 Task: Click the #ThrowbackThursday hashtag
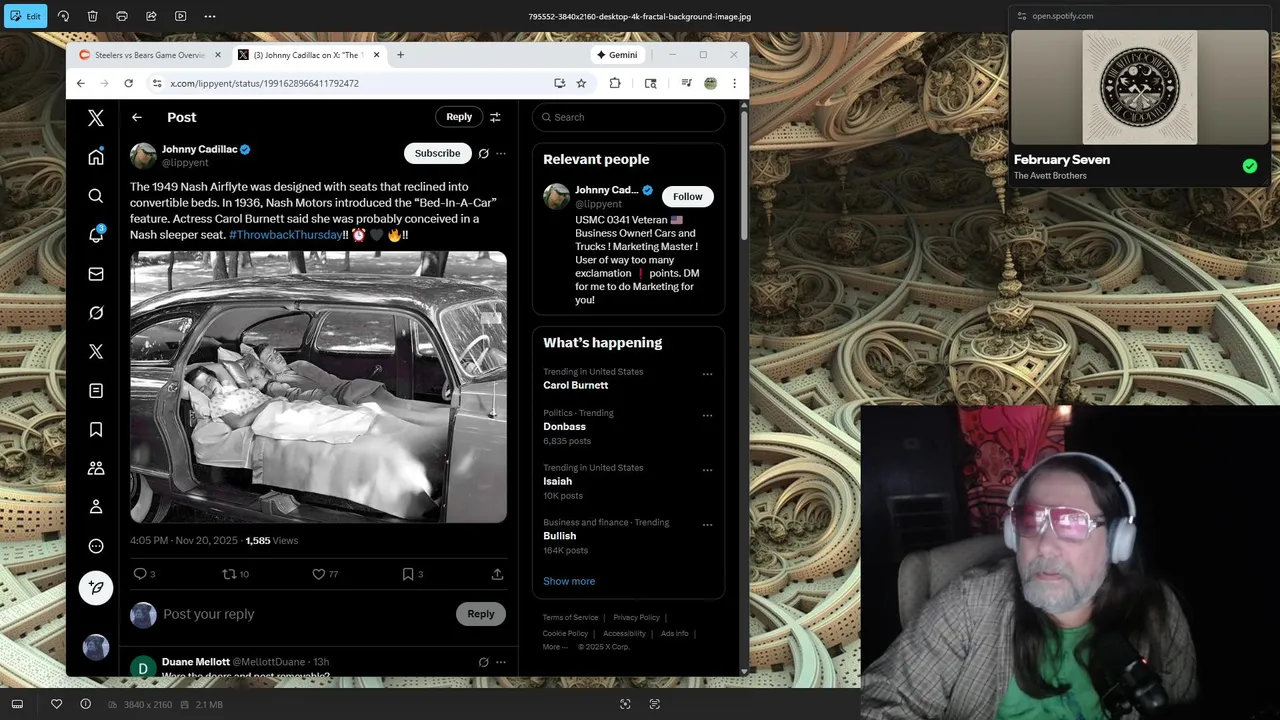(286, 235)
